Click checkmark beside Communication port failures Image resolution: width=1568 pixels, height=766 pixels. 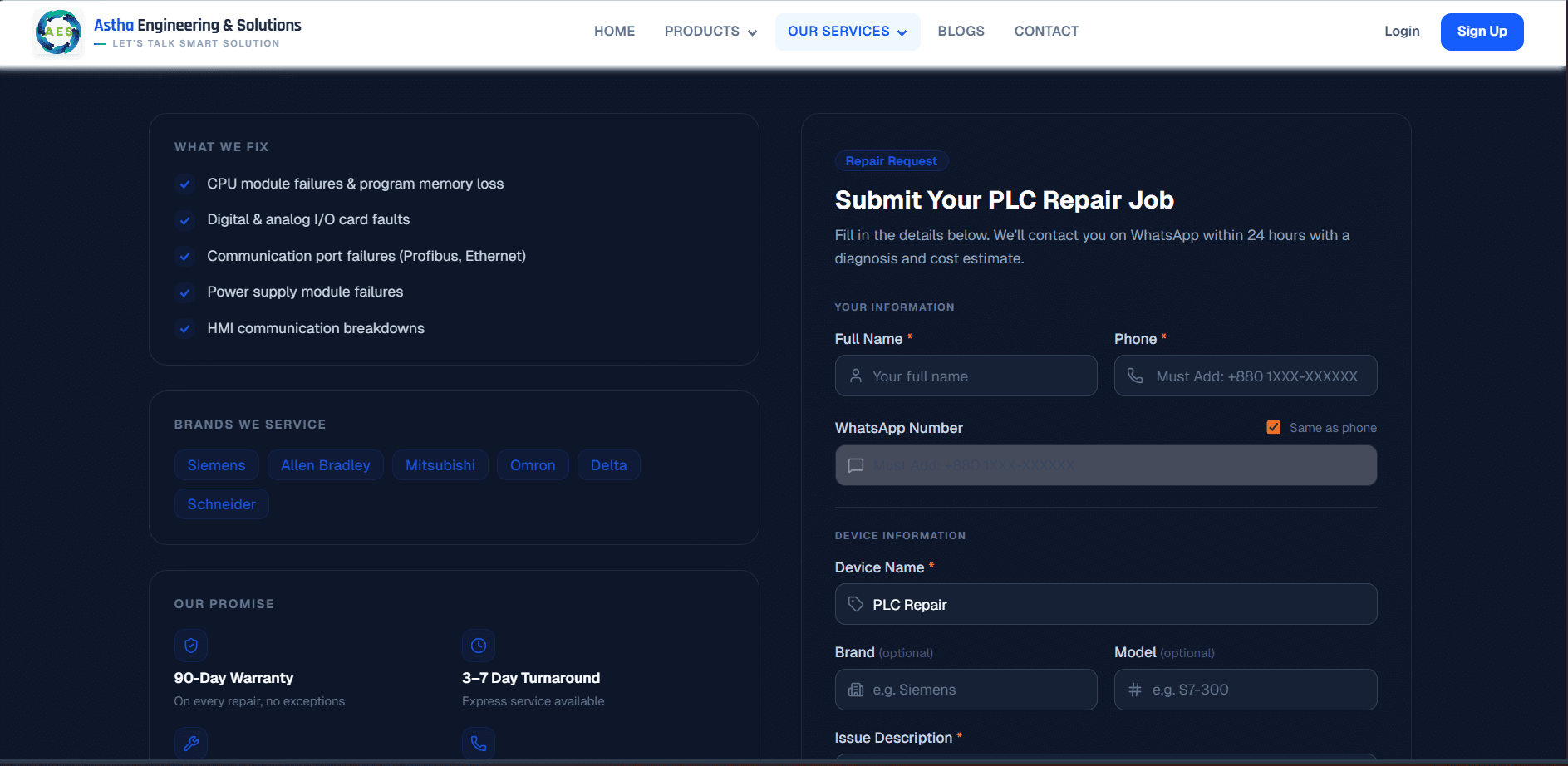tap(185, 257)
